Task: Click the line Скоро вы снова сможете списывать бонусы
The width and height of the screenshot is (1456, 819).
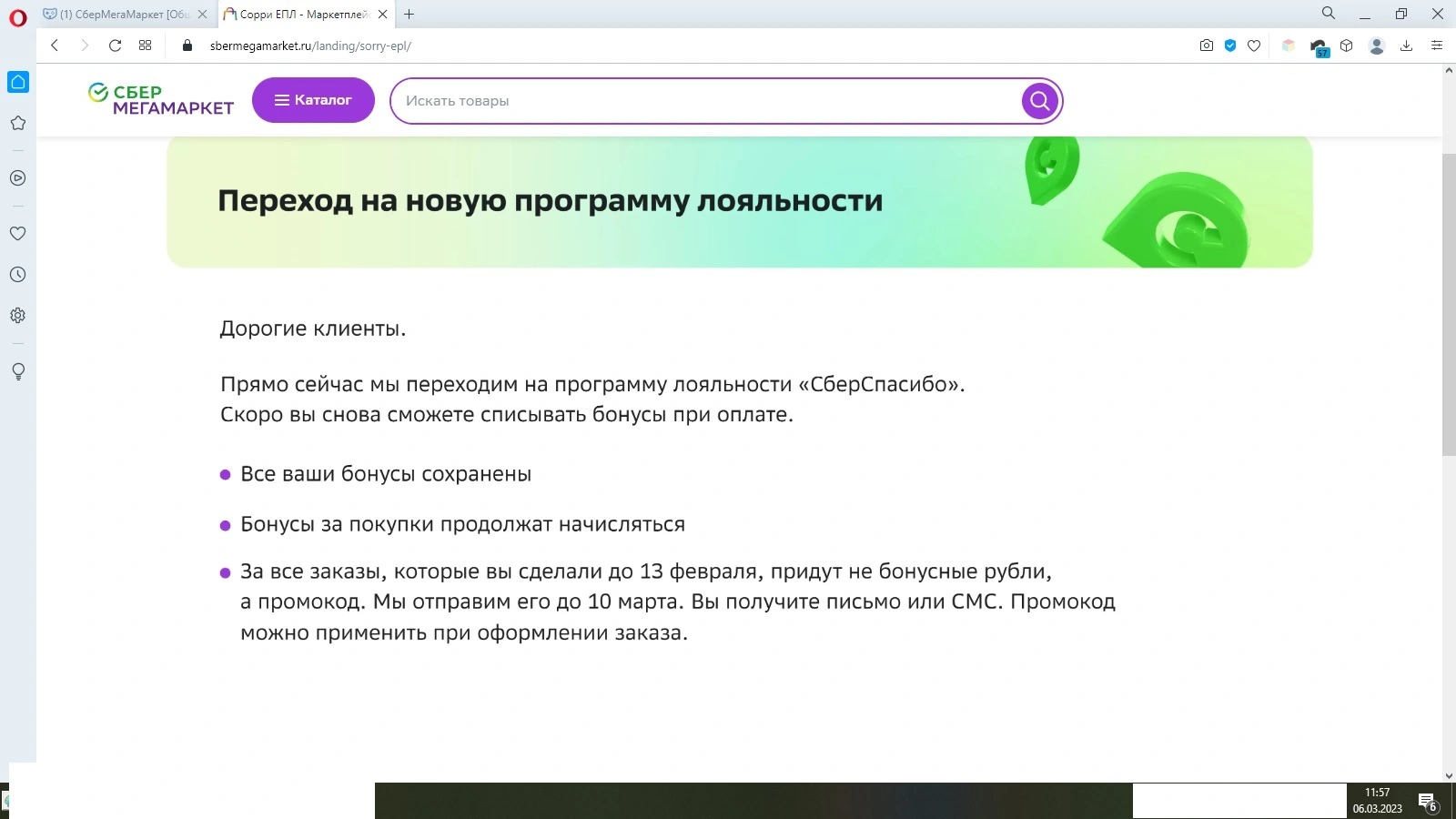Action: coord(507,415)
